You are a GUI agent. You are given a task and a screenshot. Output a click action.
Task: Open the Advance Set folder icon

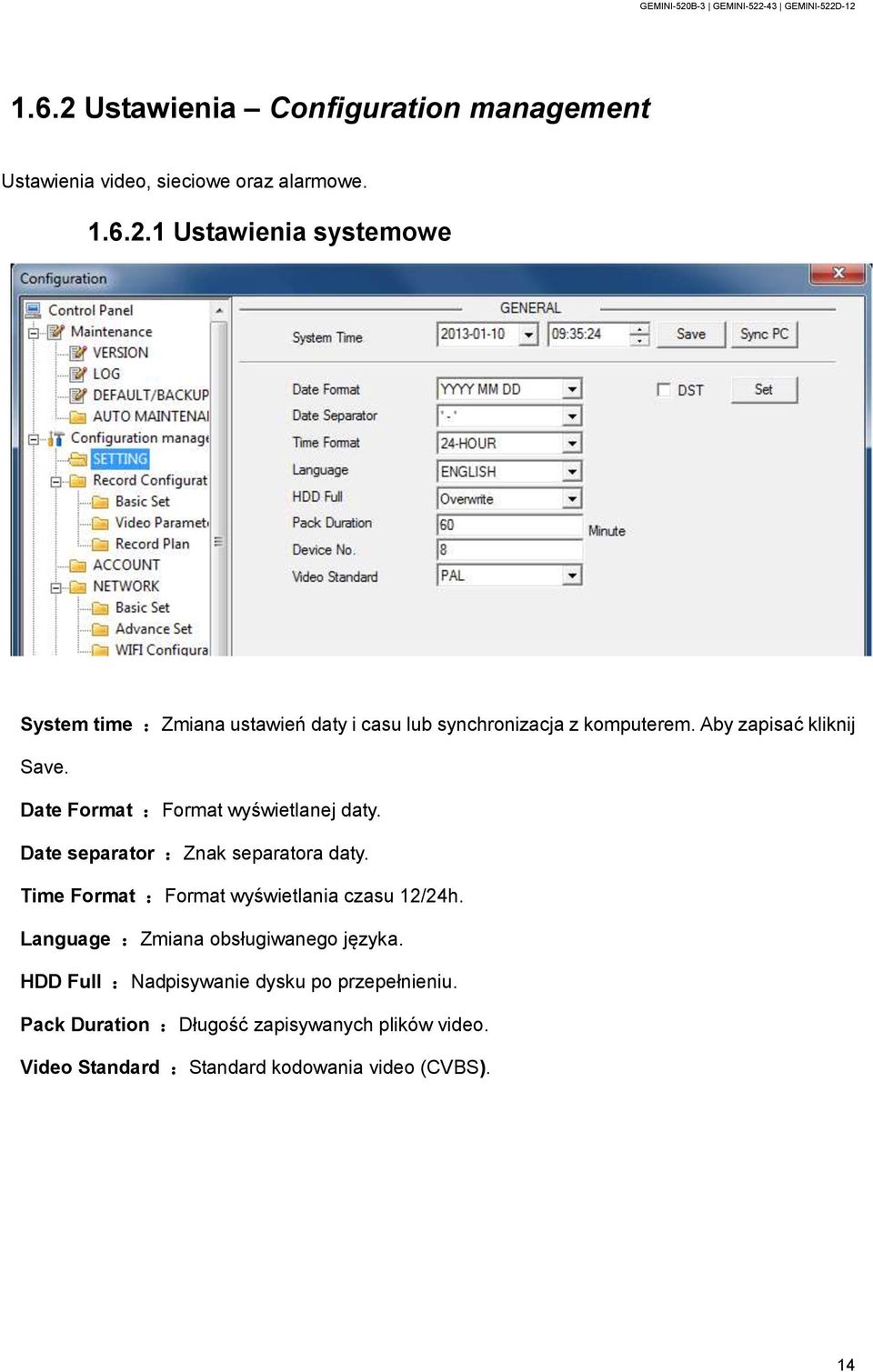click(x=100, y=628)
